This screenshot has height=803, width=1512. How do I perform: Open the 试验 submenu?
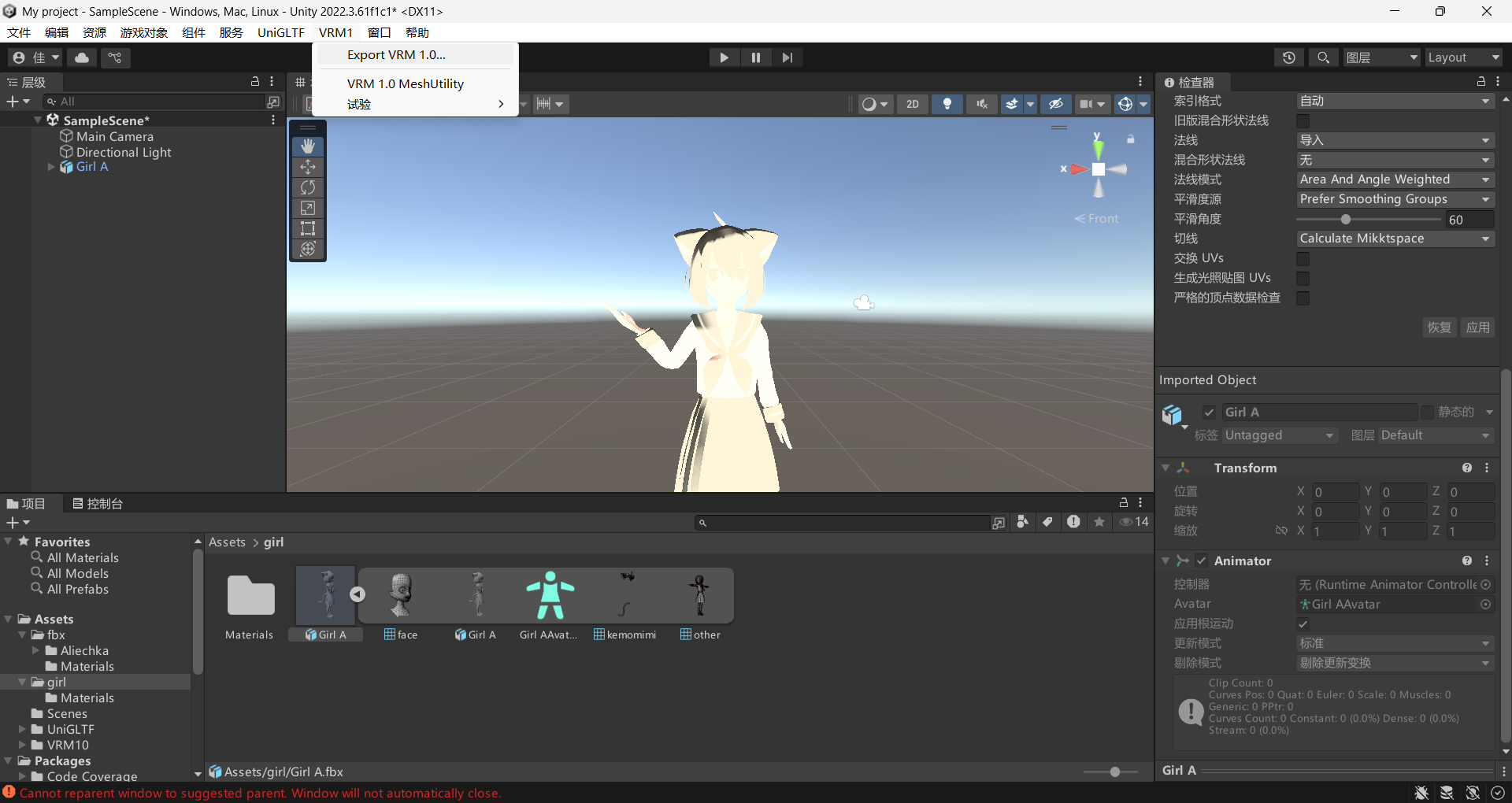coord(415,104)
